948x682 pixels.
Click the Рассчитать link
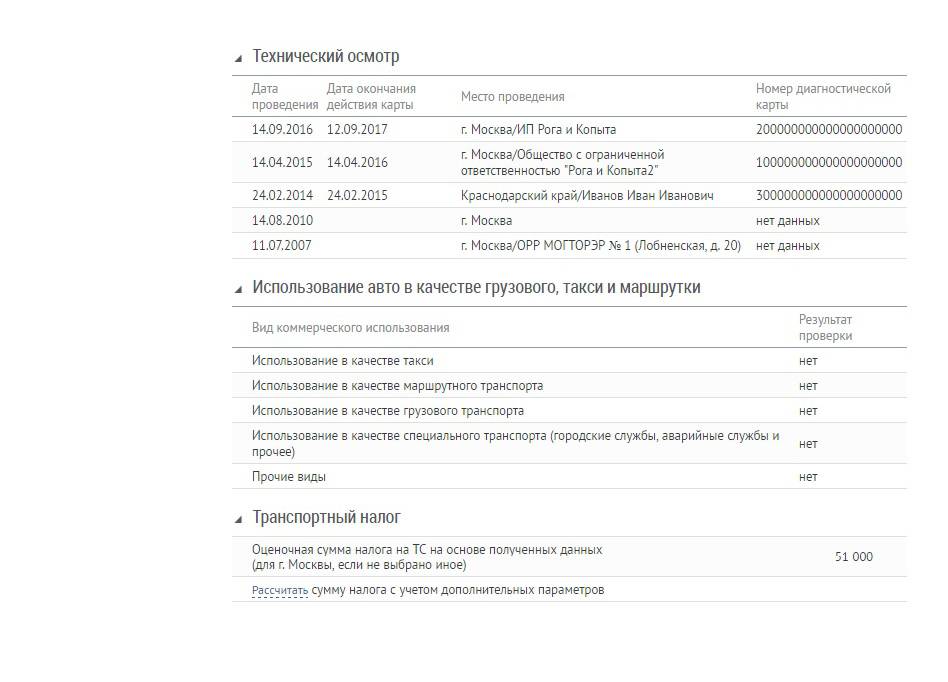point(280,590)
